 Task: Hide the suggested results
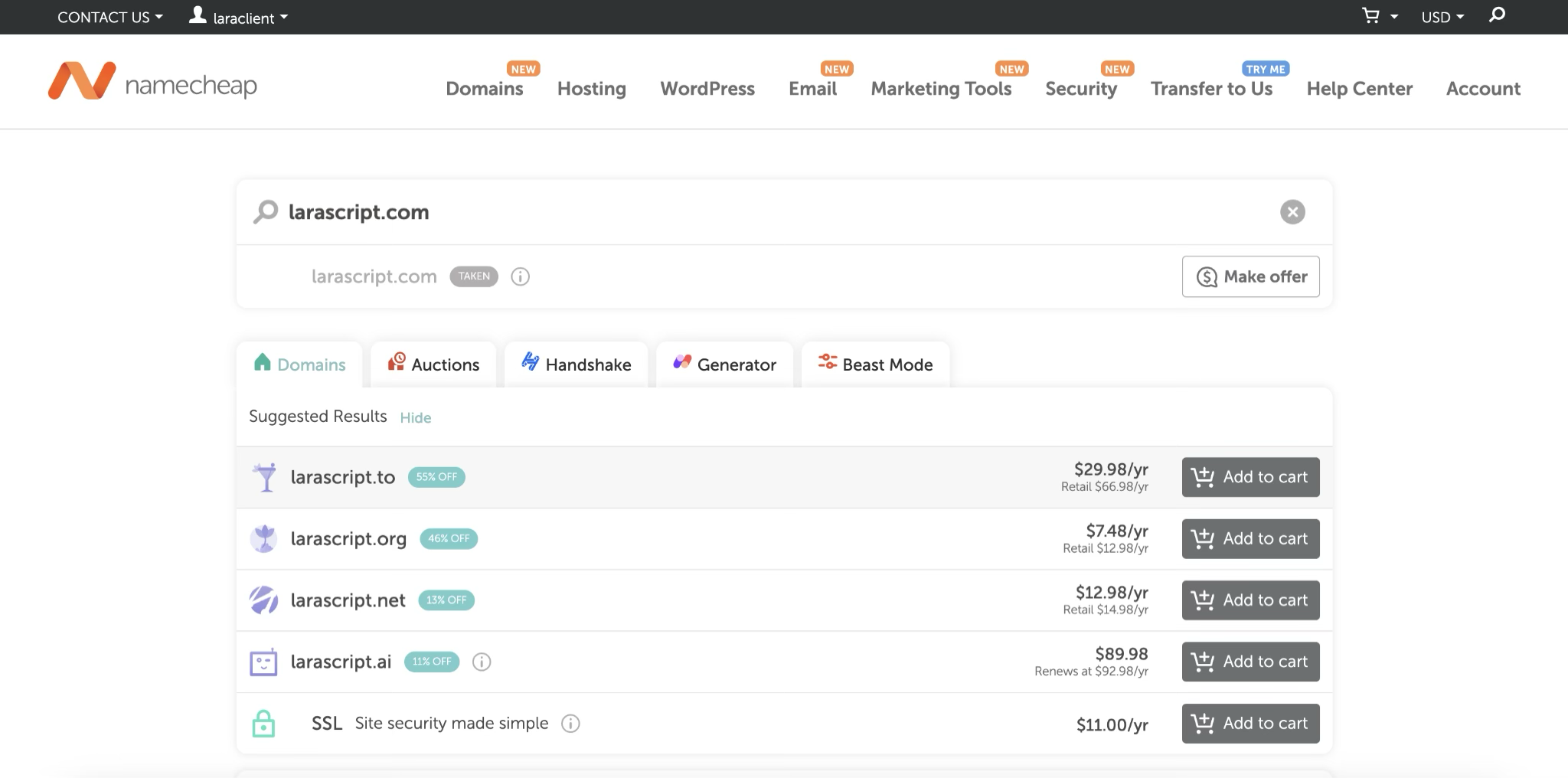[415, 418]
